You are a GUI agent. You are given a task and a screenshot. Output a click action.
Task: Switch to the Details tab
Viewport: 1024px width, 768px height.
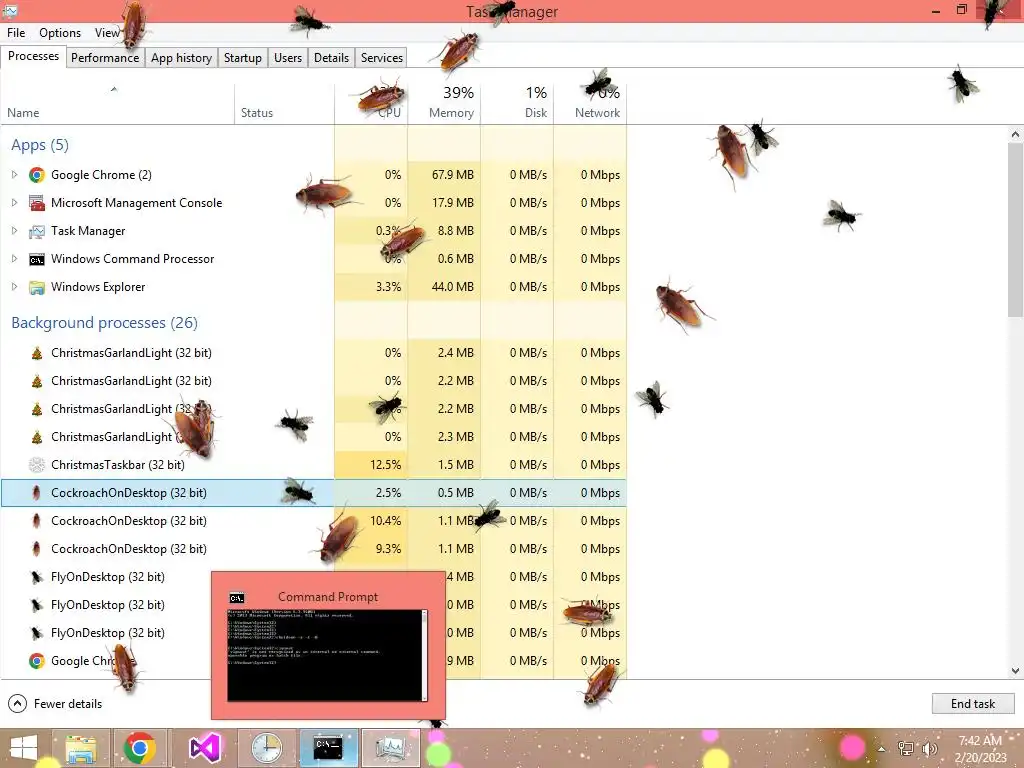(x=332, y=57)
